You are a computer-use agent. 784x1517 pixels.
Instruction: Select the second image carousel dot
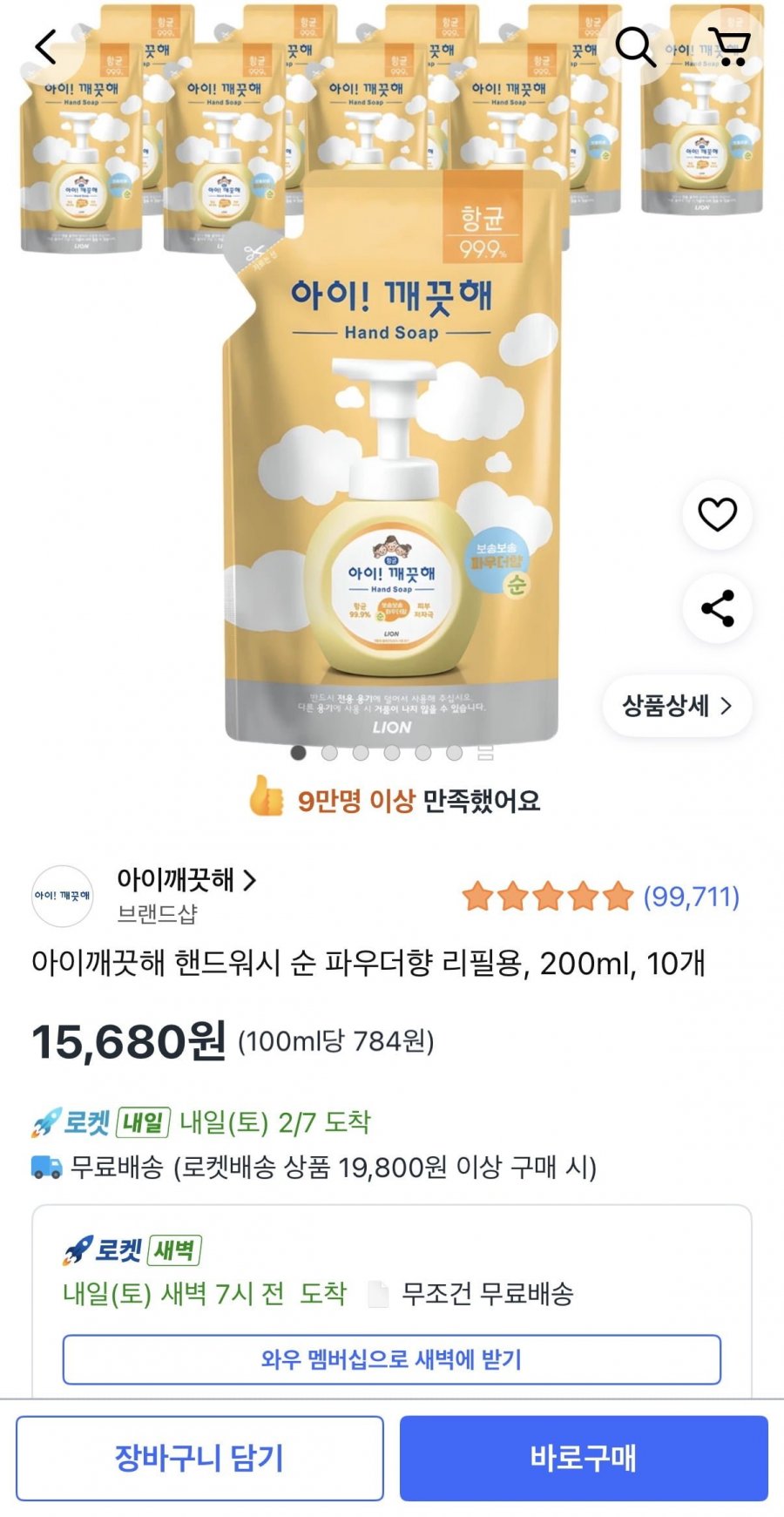click(x=329, y=753)
